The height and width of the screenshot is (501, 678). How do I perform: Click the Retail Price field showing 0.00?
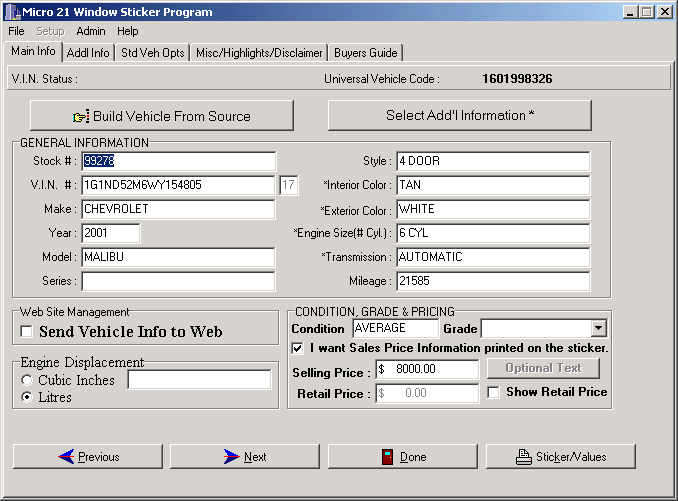pyautogui.click(x=427, y=393)
